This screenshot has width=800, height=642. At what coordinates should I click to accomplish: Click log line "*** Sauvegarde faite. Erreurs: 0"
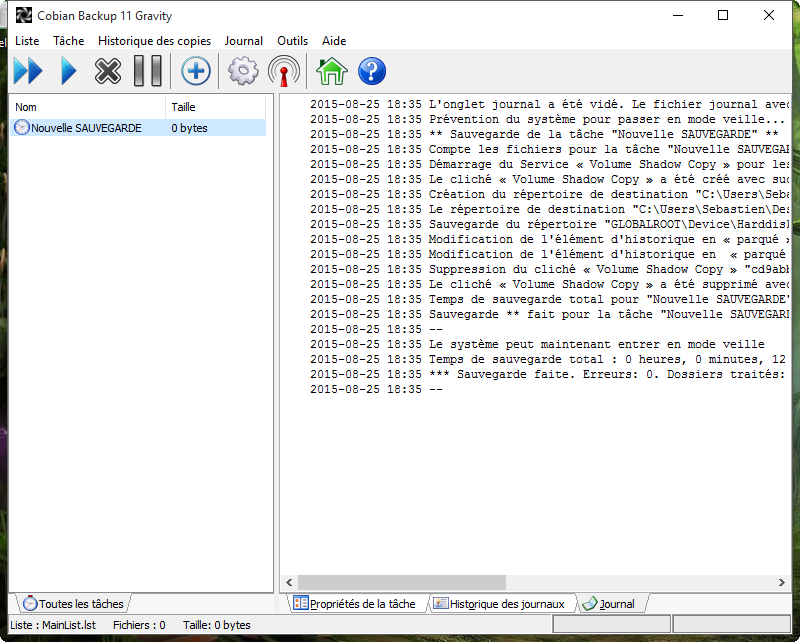(549, 374)
